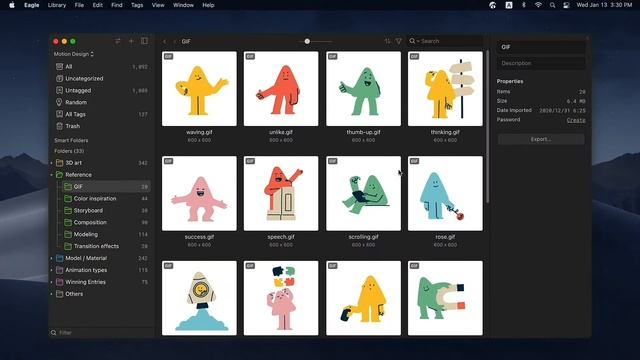Viewport: 640px width, 360px height.
Task: Click the GIF name field in the properties panel
Action: point(541,47)
